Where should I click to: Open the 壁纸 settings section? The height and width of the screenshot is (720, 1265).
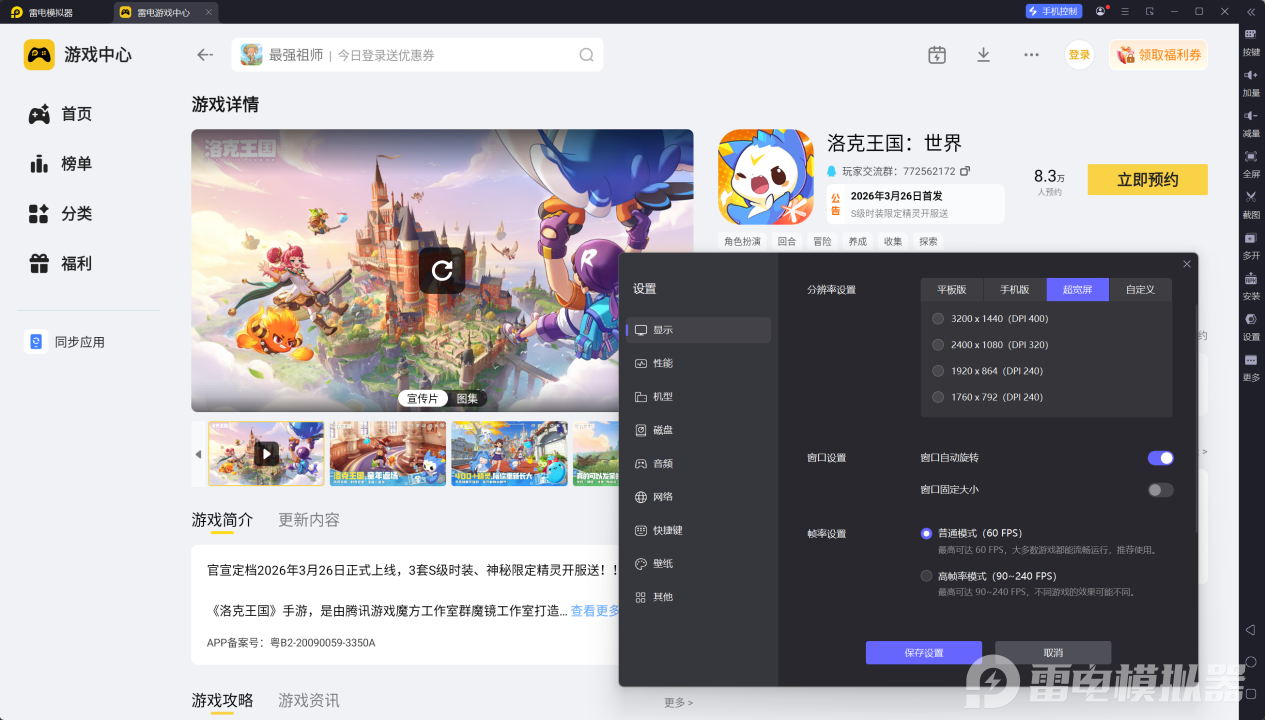[665, 563]
